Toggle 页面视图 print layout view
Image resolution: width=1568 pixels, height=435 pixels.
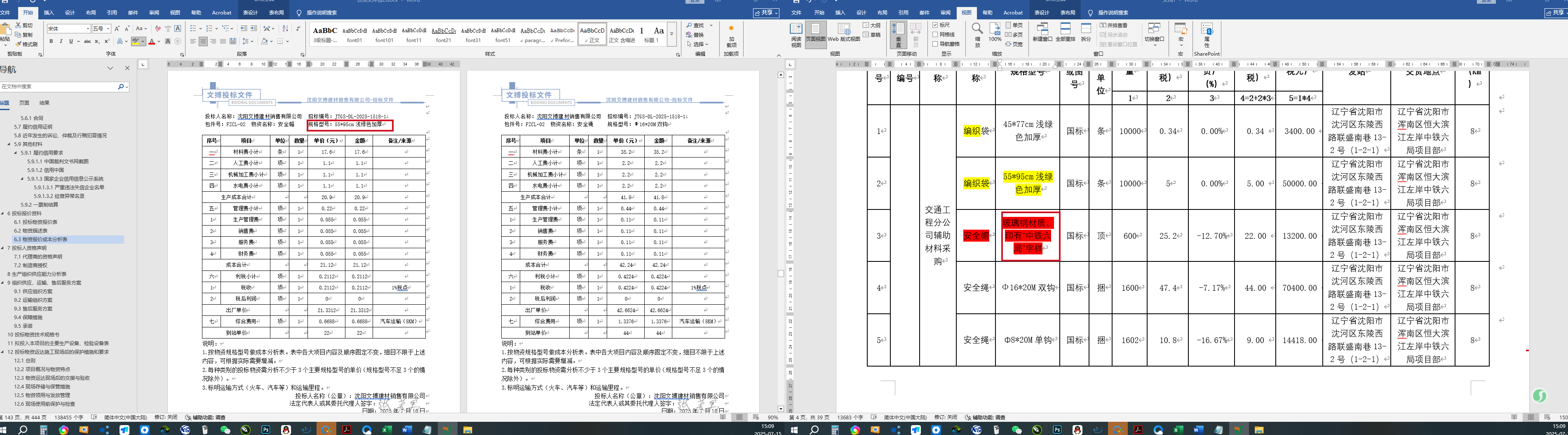tap(816, 35)
